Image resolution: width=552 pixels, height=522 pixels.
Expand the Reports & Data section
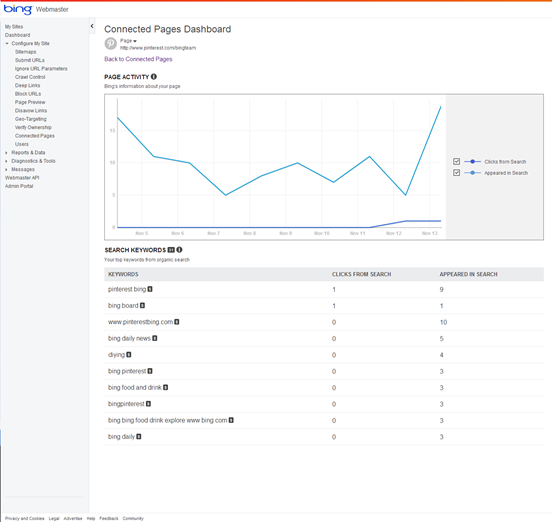tap(7, 152)
